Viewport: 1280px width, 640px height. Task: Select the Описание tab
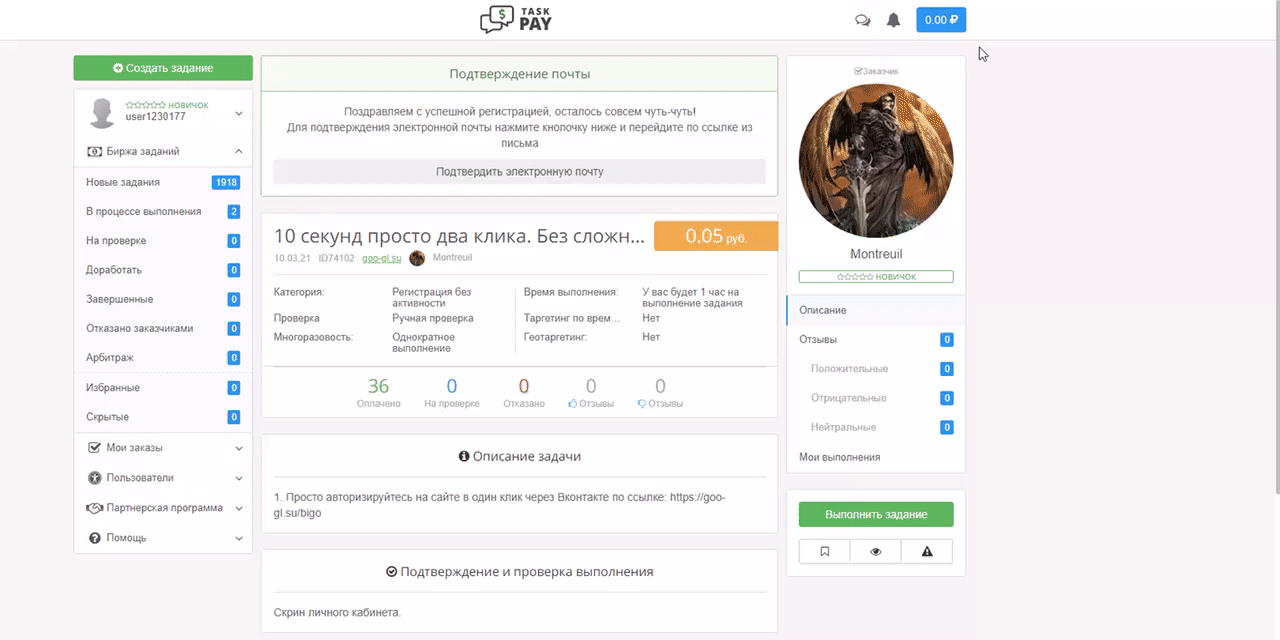(x=876, y=310)
